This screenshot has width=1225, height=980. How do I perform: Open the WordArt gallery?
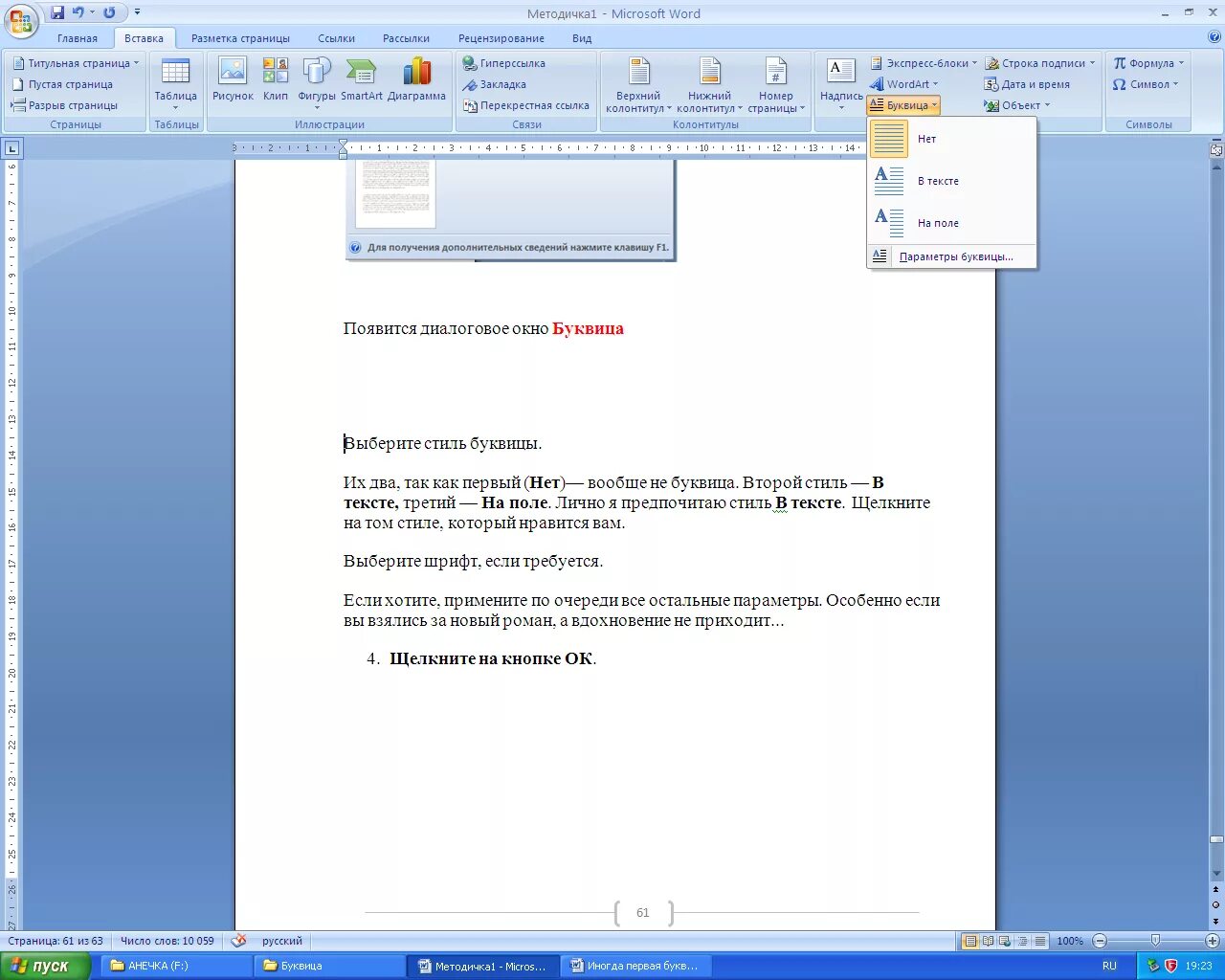tap(904, 84)
